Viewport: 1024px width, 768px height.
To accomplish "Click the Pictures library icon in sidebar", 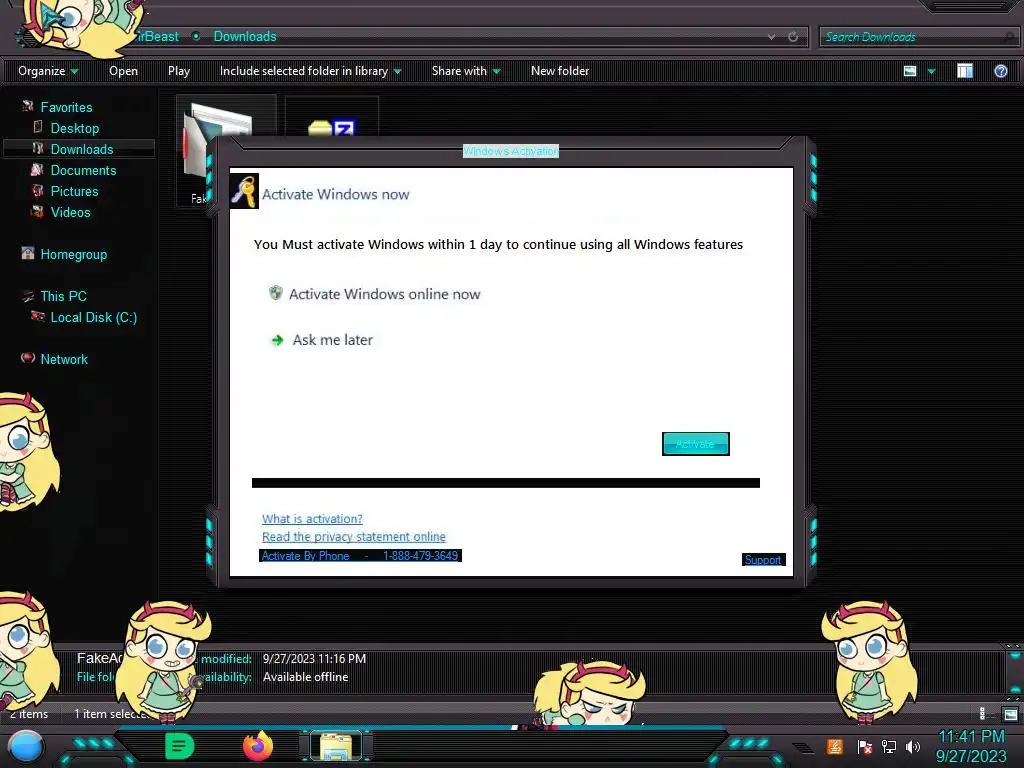I will [x=38, y=190].
